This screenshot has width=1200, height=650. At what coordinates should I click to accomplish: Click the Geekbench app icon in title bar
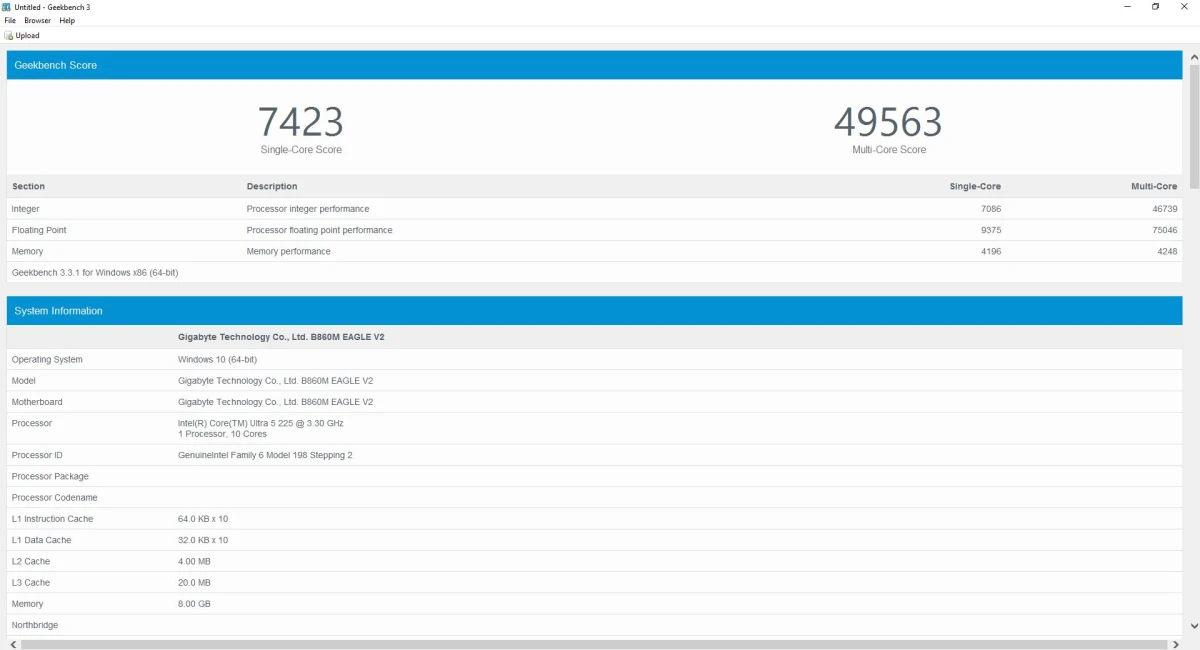pos(7,7)
